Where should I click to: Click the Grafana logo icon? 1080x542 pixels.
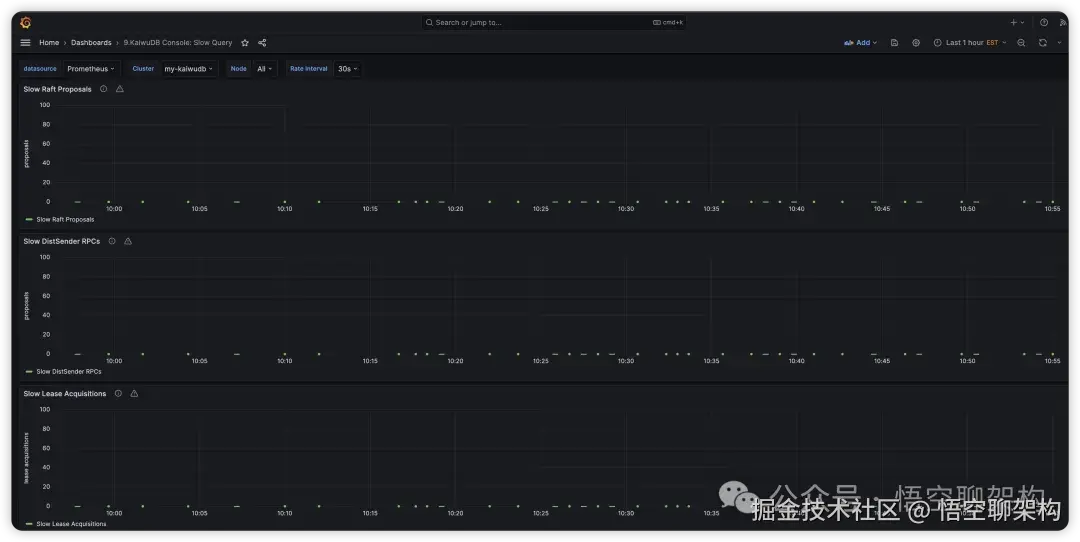tap(25, 22)
